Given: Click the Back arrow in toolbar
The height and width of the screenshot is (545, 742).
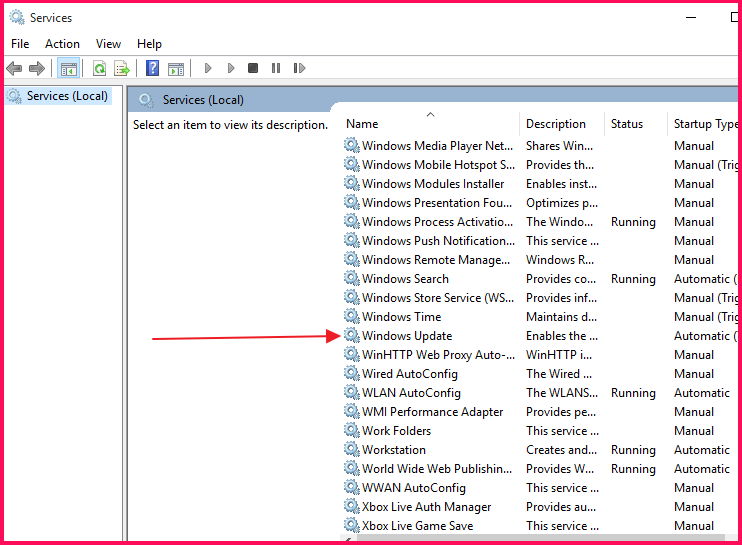Looking at the screenshot, I should pyautogui.click(x=14, y=68).
